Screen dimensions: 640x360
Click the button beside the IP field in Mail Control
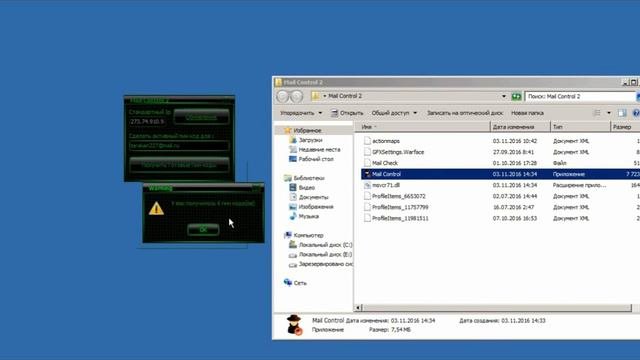(x=201, y=117)
